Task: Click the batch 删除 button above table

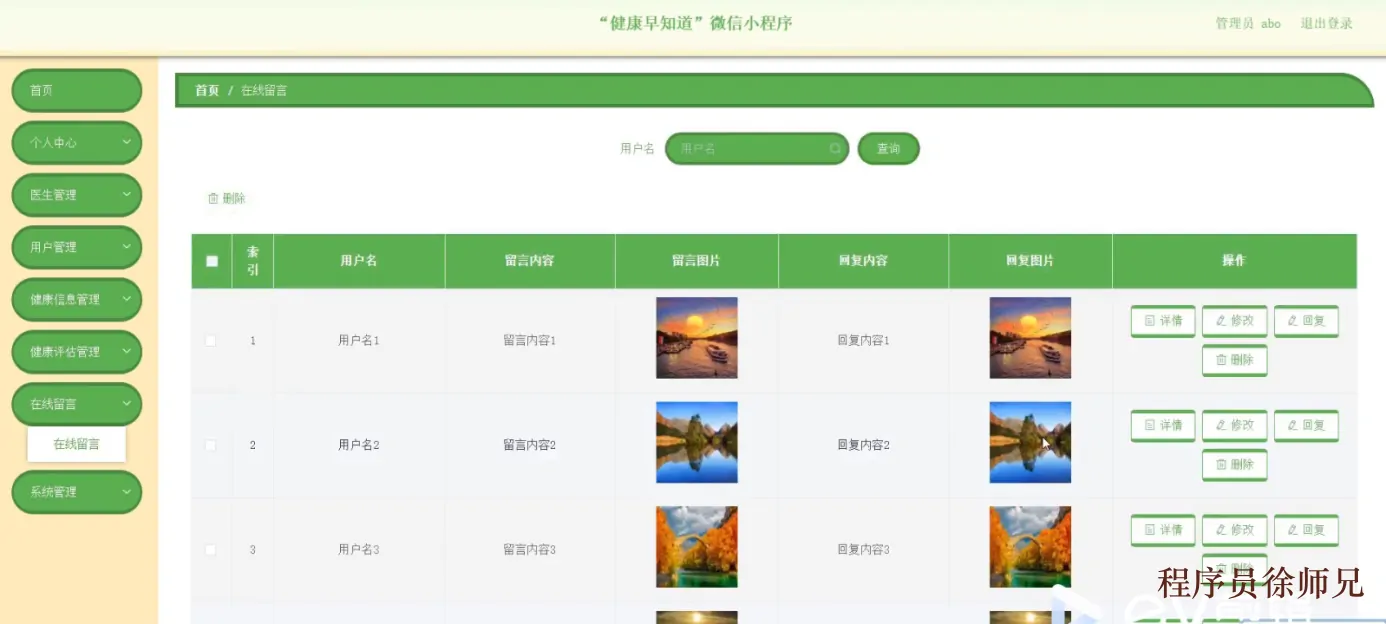Action: coord(226,198)
